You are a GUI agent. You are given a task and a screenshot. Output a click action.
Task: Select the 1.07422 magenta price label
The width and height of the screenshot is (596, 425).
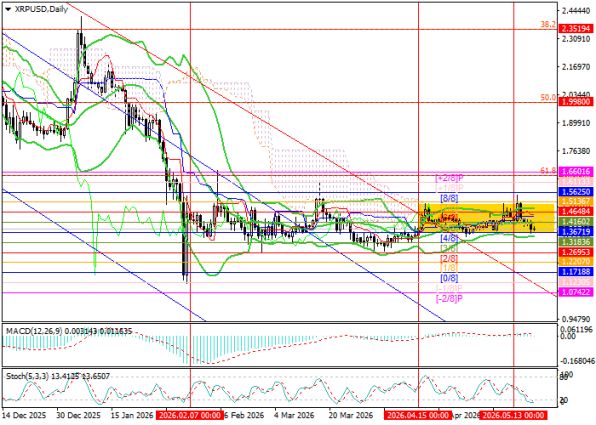(576, 292)
